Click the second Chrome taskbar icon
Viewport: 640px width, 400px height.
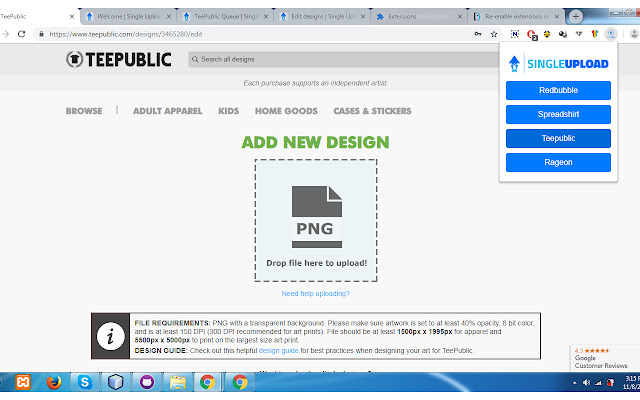[x=240, y=382]
